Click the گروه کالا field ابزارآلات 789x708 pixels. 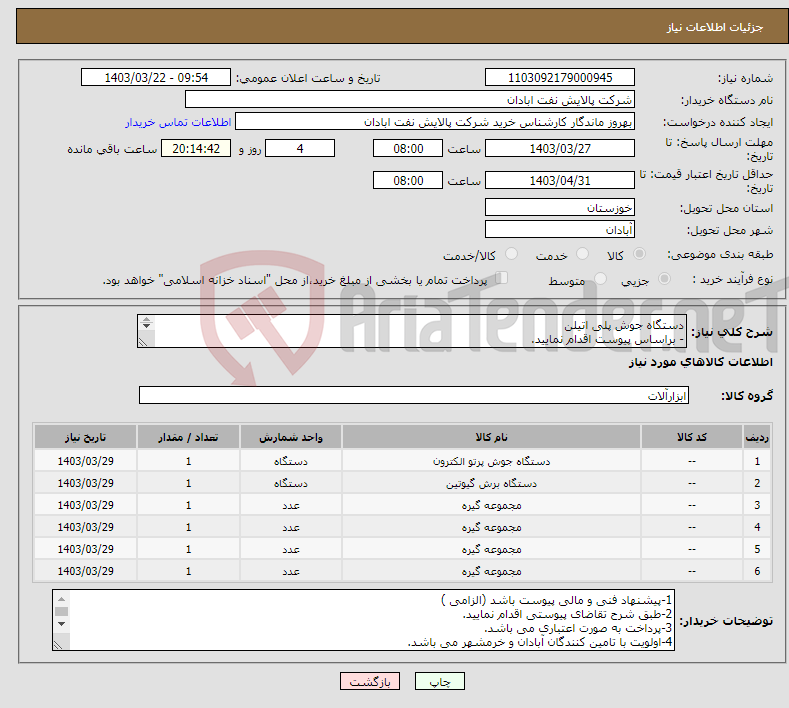(x=414, y=395)
